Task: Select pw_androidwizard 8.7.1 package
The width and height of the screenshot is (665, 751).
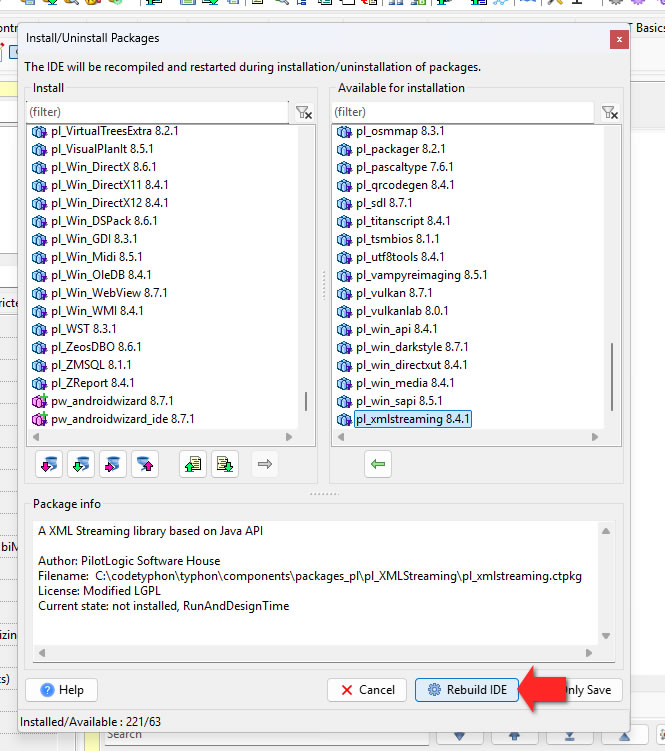Action: point(112,401)
